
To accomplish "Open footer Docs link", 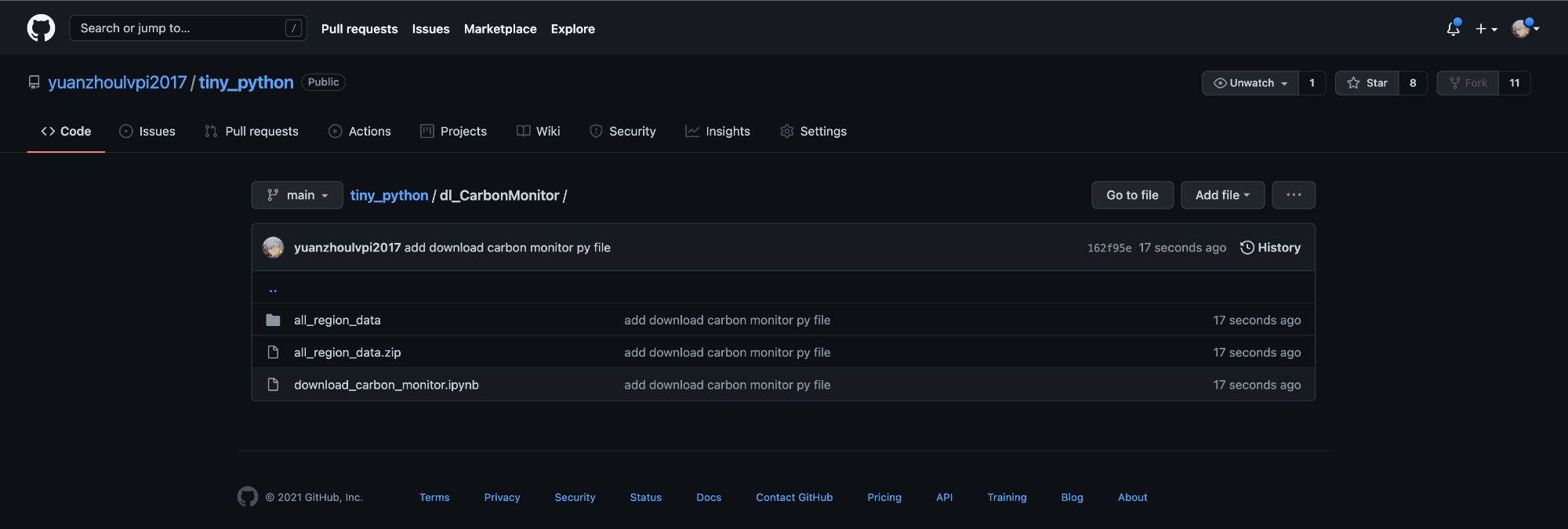I will pyautogui.click(x=709, y=498).
